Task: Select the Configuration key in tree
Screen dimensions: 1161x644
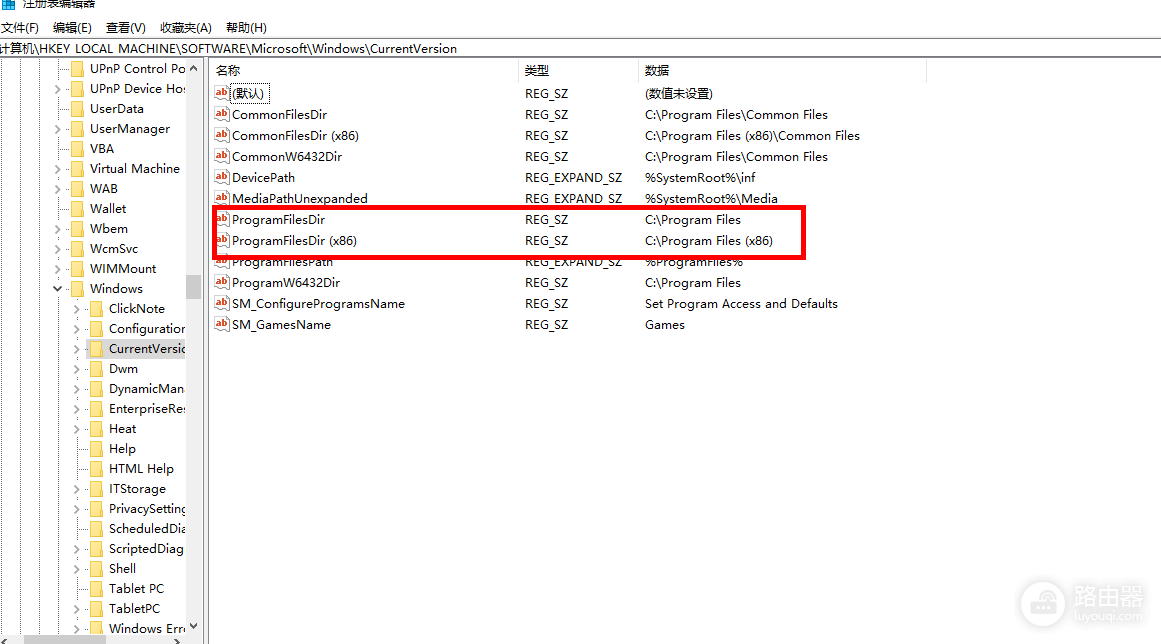Action: pyautogui.click(x=147, y=329)
